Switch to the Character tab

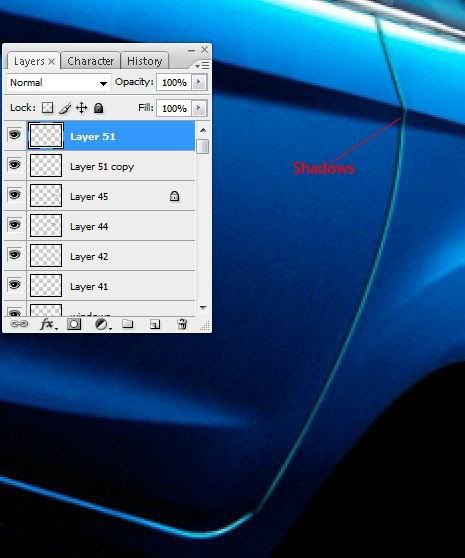[90, 61]
